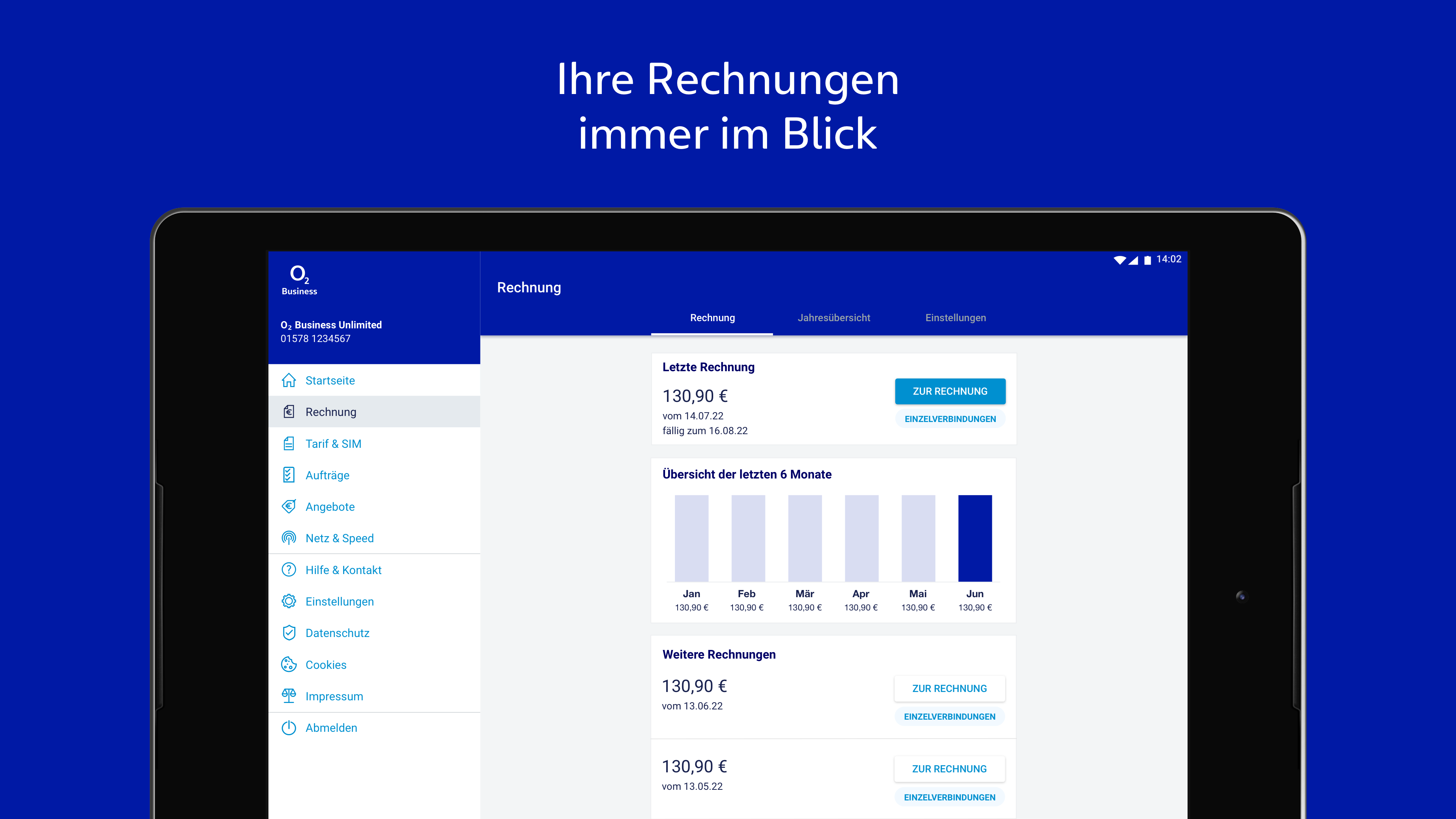Open the Einstellungen tab at the top

[x=955, y=318]
